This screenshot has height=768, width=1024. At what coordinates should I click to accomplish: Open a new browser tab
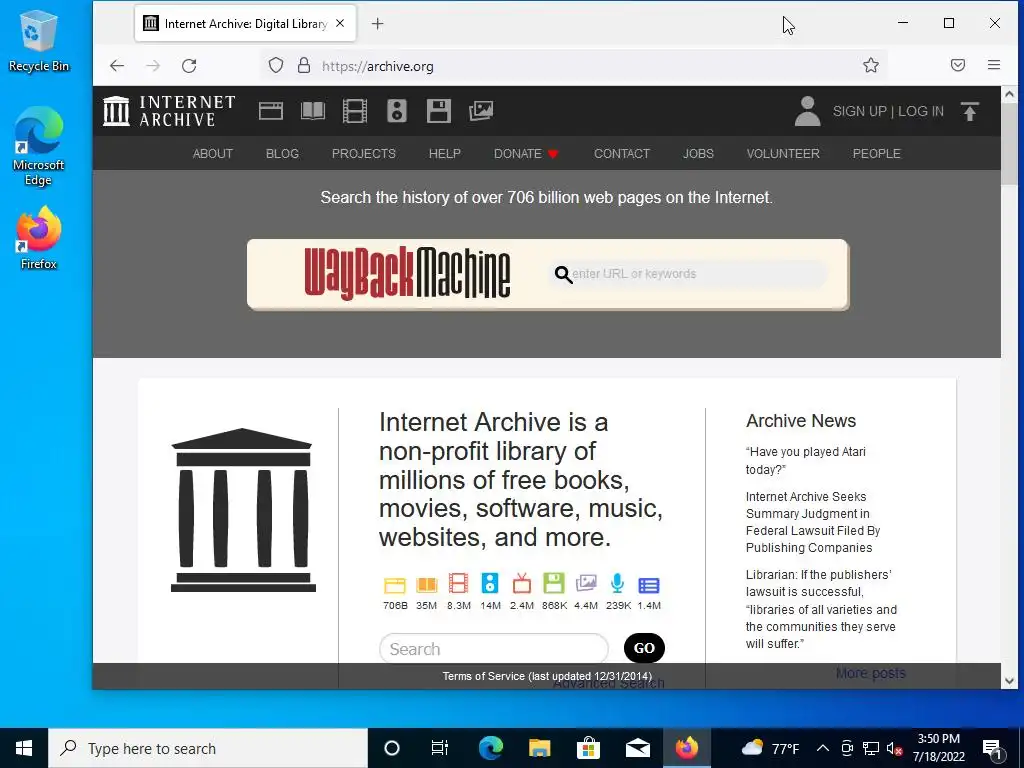pos(377,24)
